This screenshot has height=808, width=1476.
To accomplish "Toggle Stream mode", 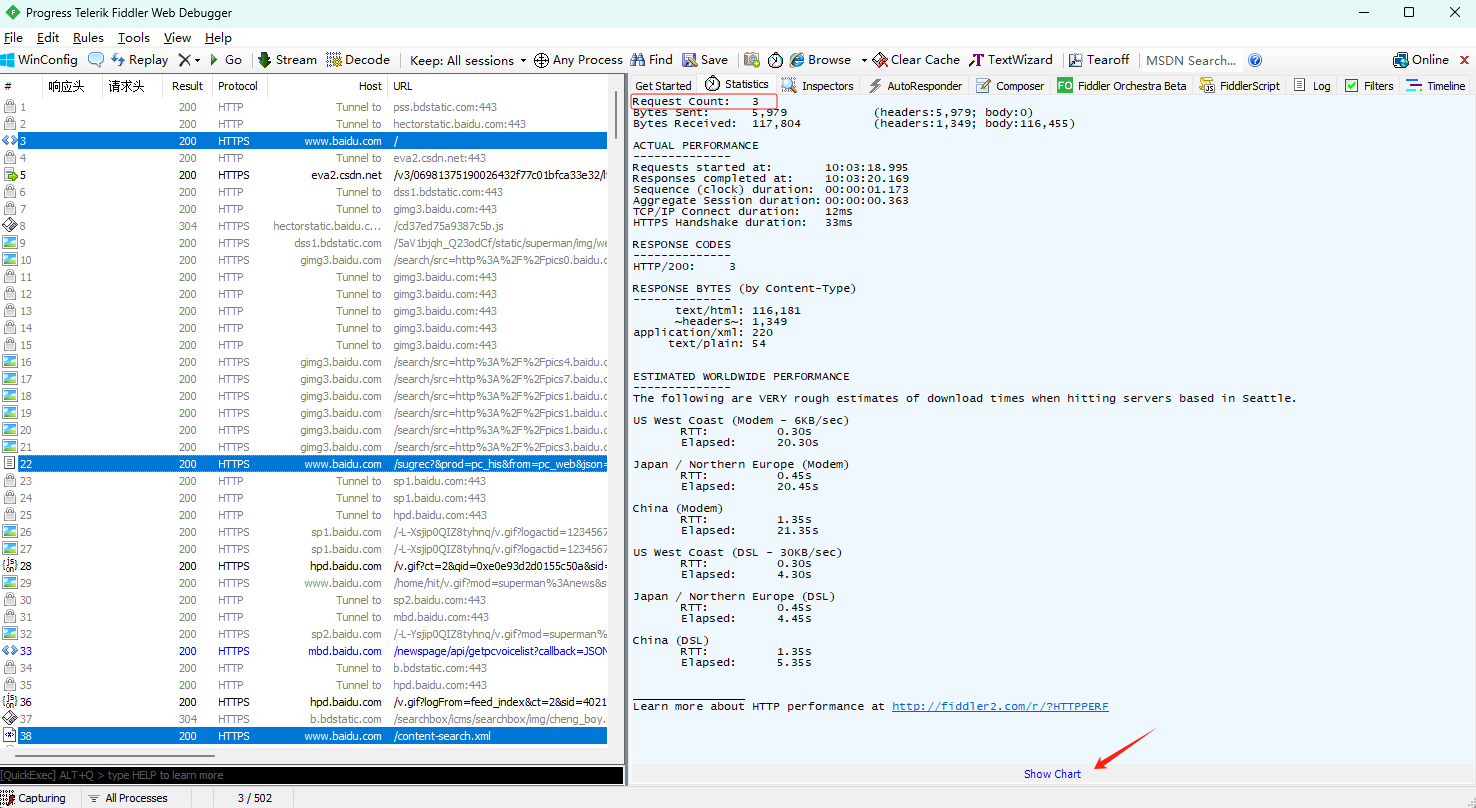I will (x=288, y=60).
